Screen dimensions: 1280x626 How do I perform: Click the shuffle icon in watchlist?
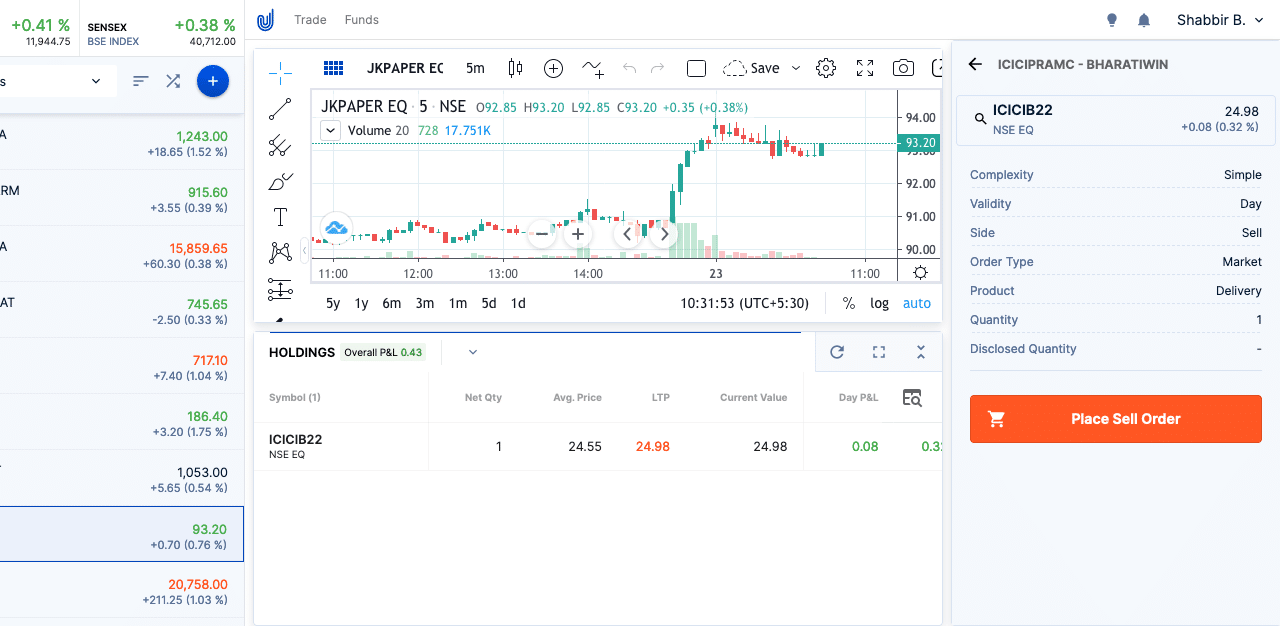(173, 81)
